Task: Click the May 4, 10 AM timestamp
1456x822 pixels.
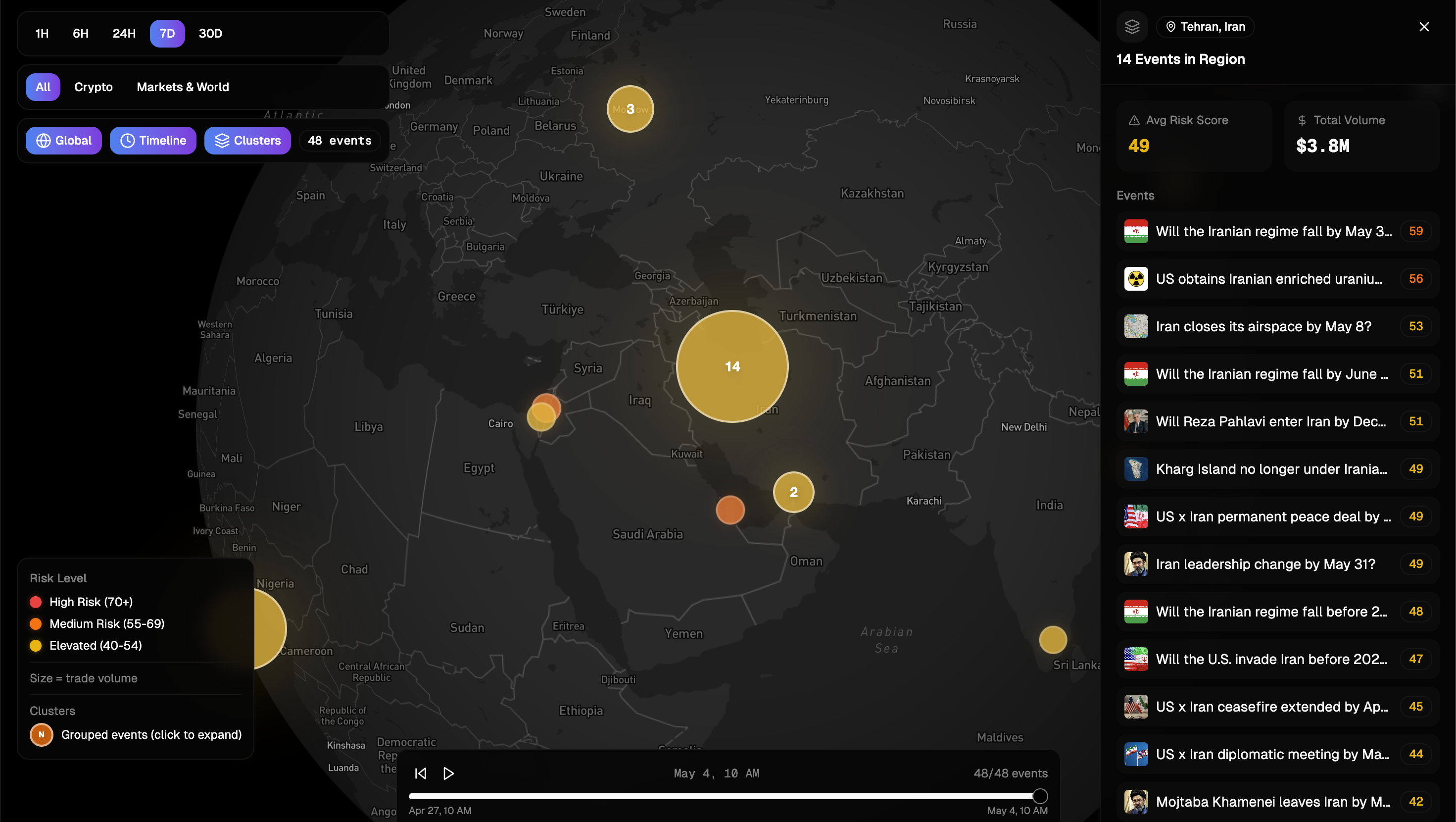Action: [x=717, y=773]
